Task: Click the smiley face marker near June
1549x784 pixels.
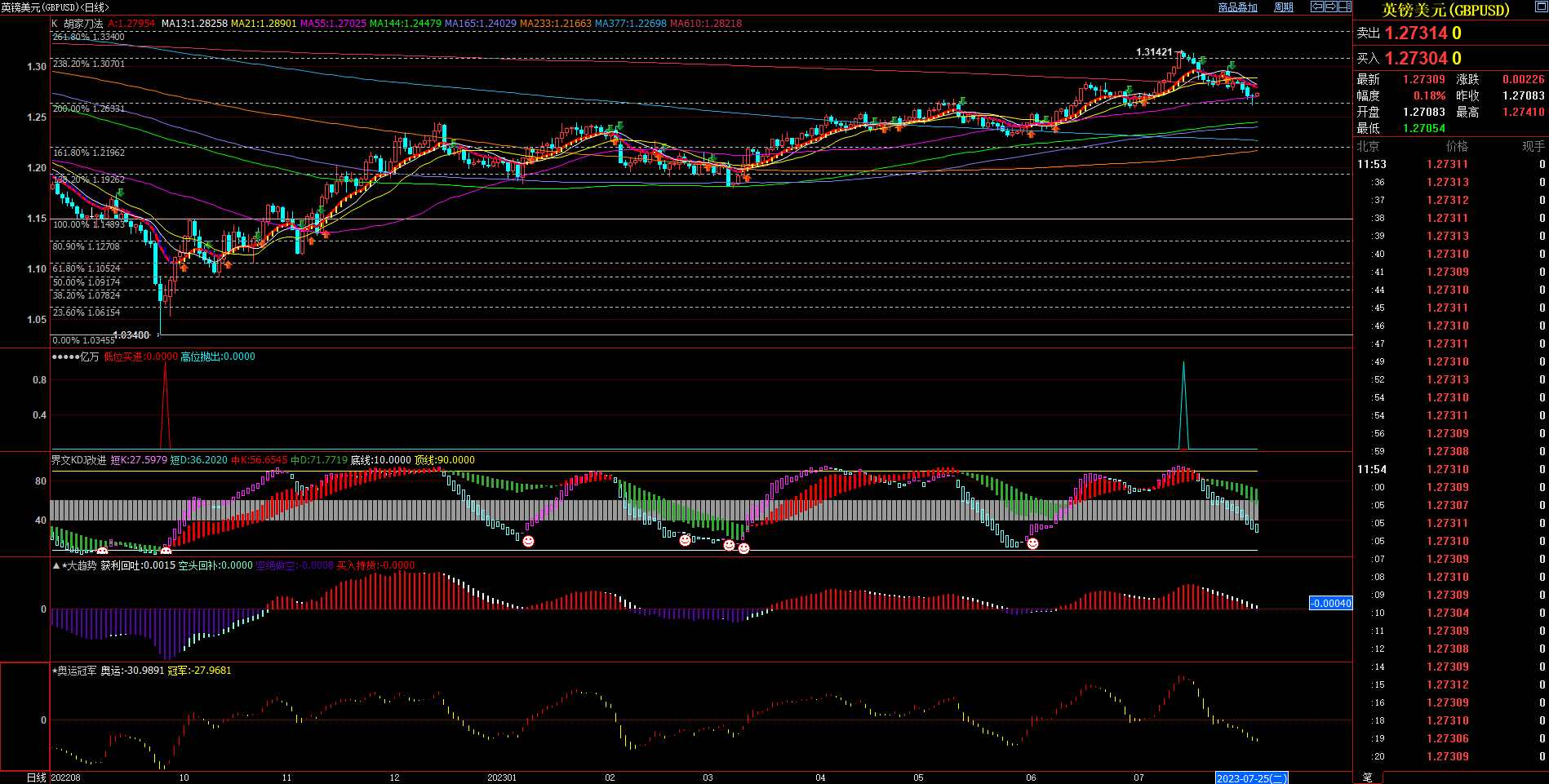Action: [x=1032, y=543]
